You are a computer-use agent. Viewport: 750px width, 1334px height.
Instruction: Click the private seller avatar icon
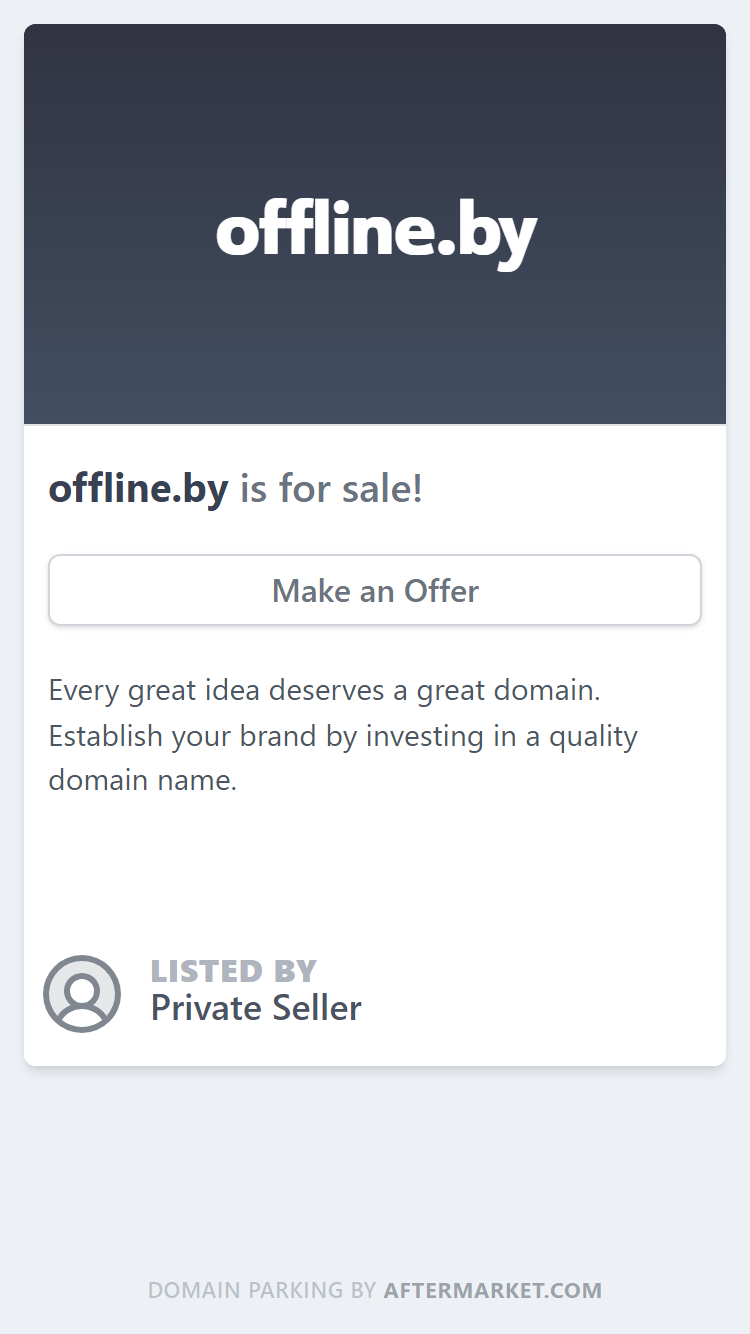point(82,994)
